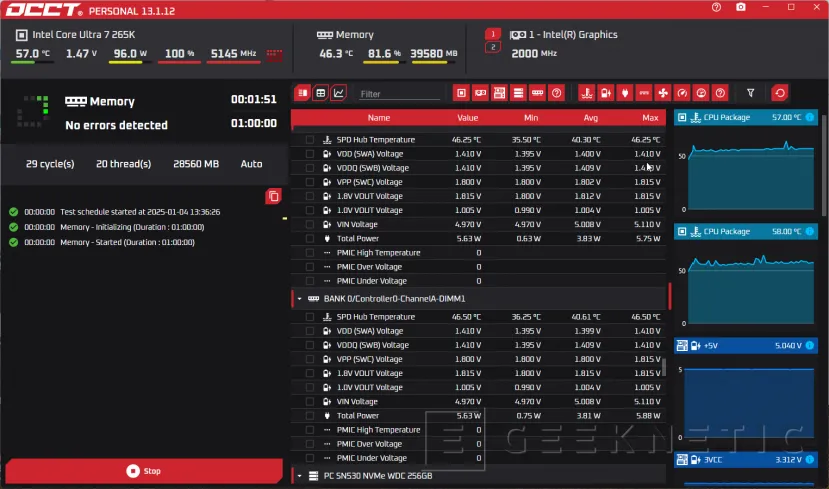Tick the first SPD Hub Temperature 46.25 °C checkbox
The image size is (829, 489).
310,140
